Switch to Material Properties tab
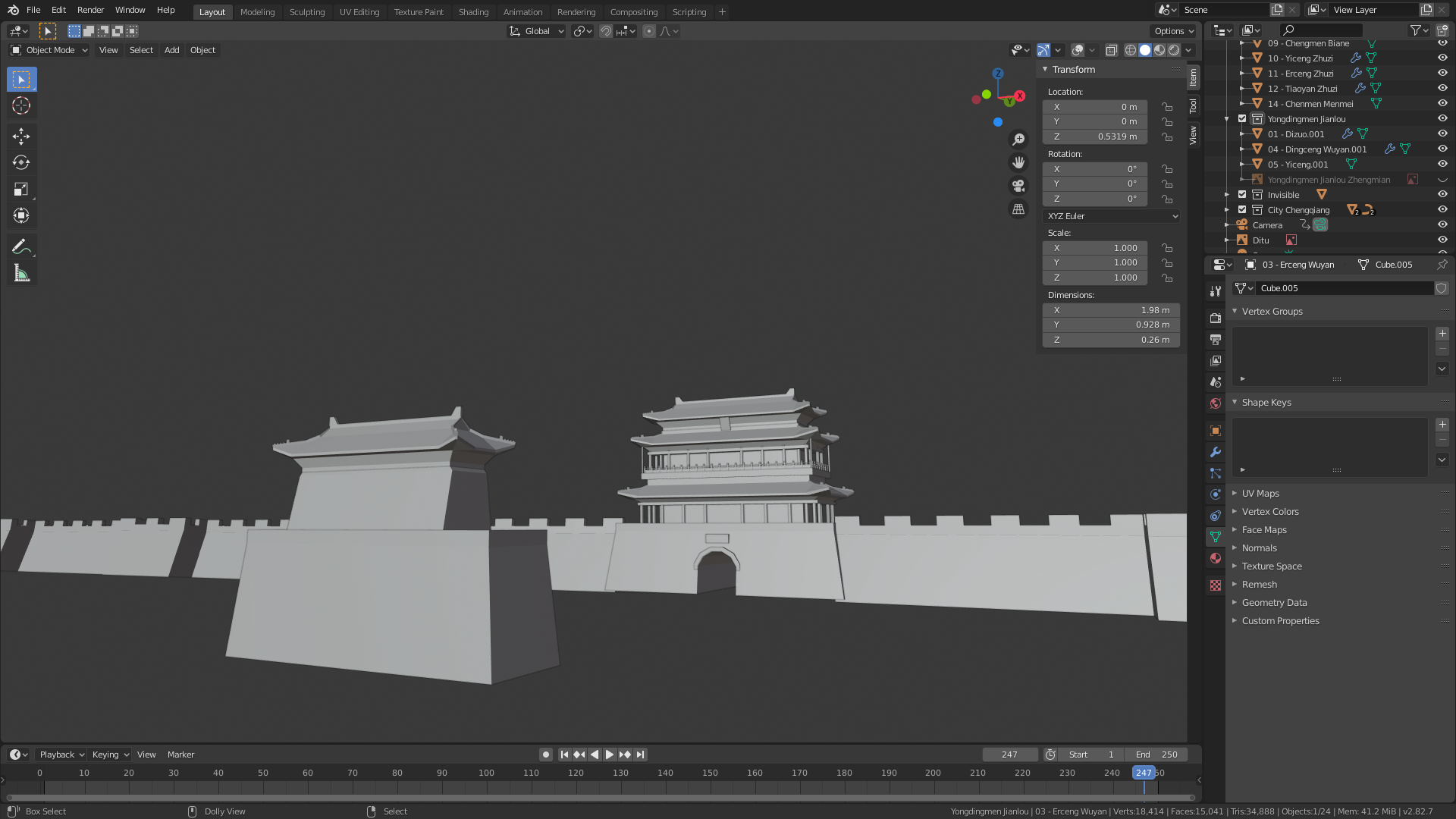 pos(1216,558)
